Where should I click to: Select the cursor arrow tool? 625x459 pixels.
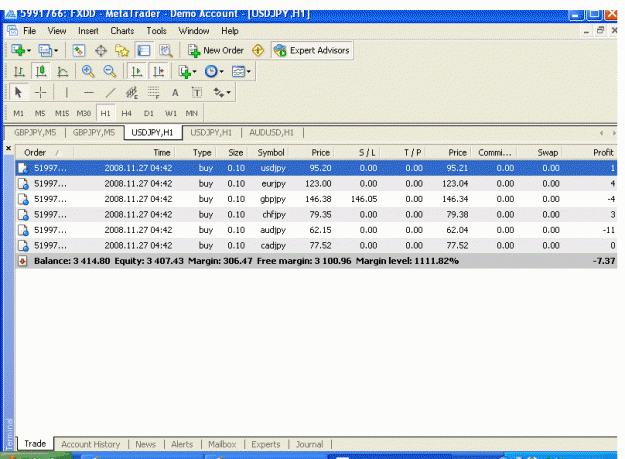pyautogui.click(x=18, y=93)
